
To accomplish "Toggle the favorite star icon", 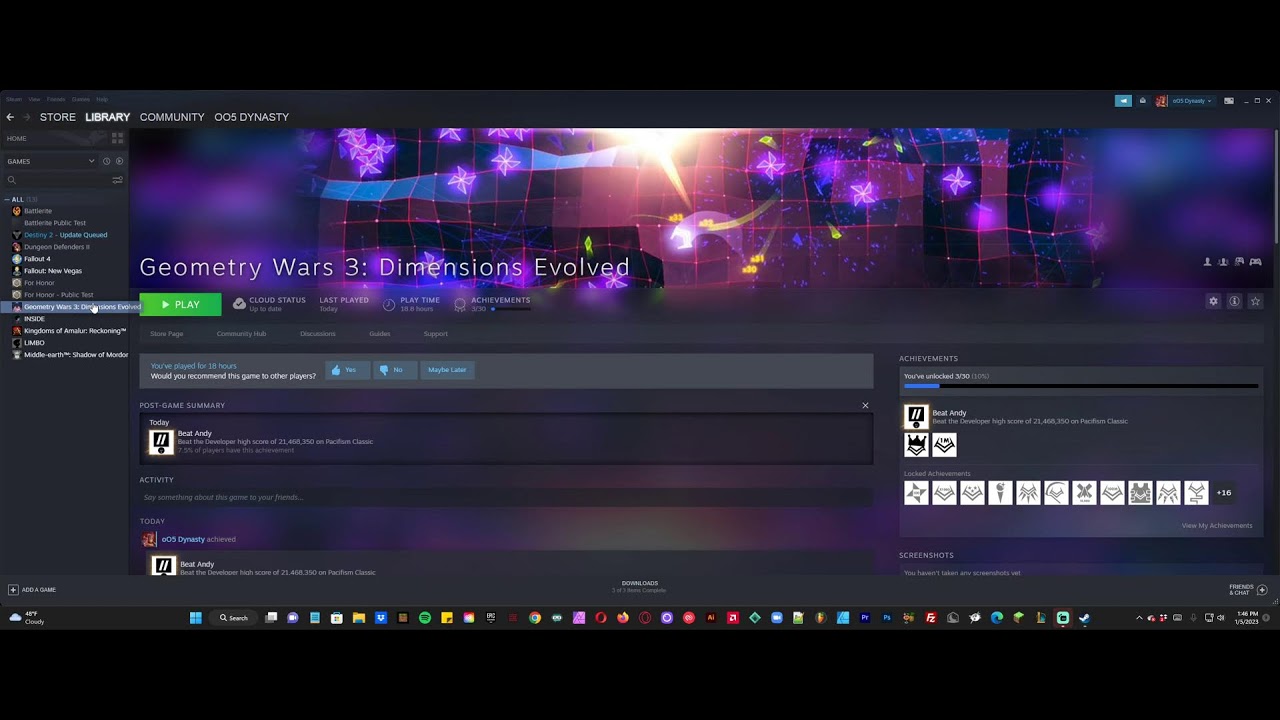I will [x=1255, y=301].
